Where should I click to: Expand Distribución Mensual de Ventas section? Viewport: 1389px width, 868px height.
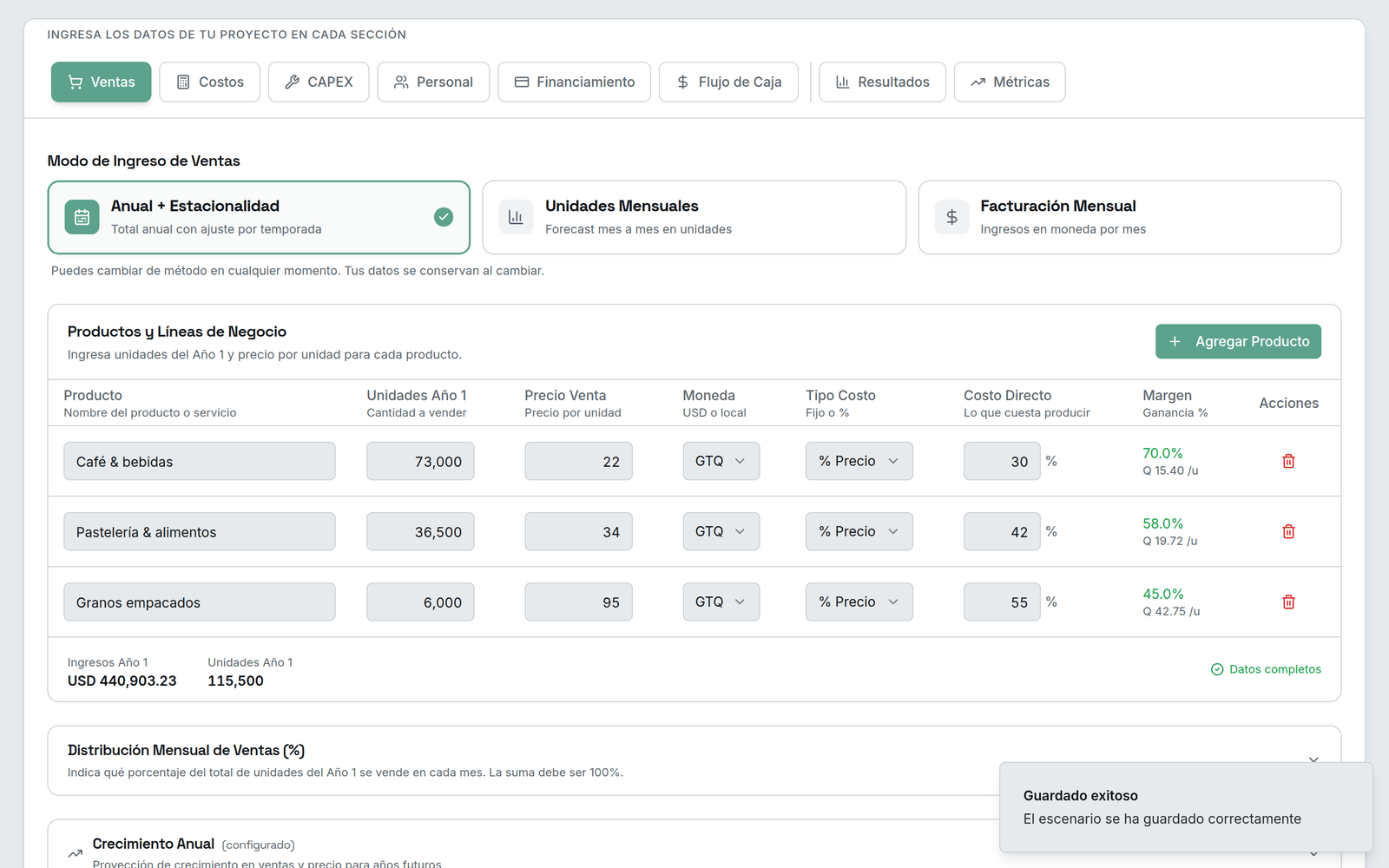tap(1313, 760)
